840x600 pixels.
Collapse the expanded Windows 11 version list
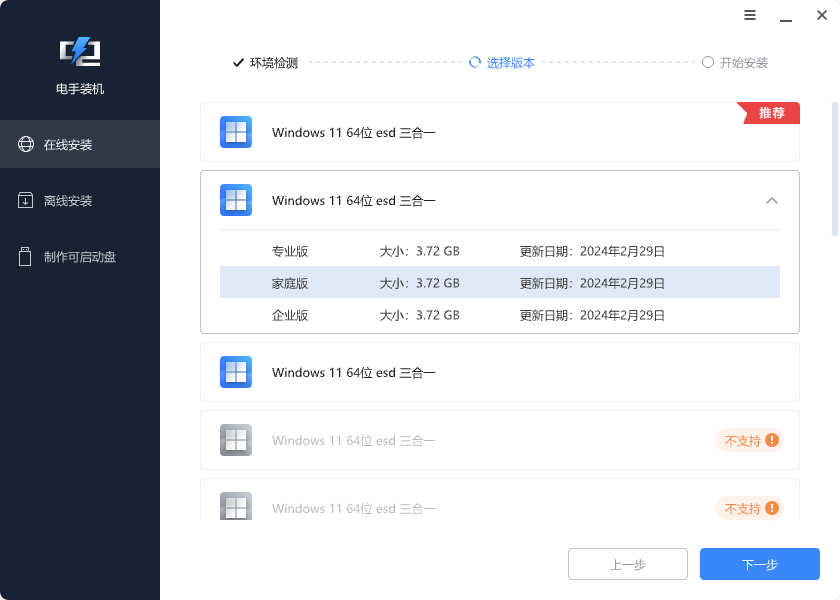click(x=772, y=200)
